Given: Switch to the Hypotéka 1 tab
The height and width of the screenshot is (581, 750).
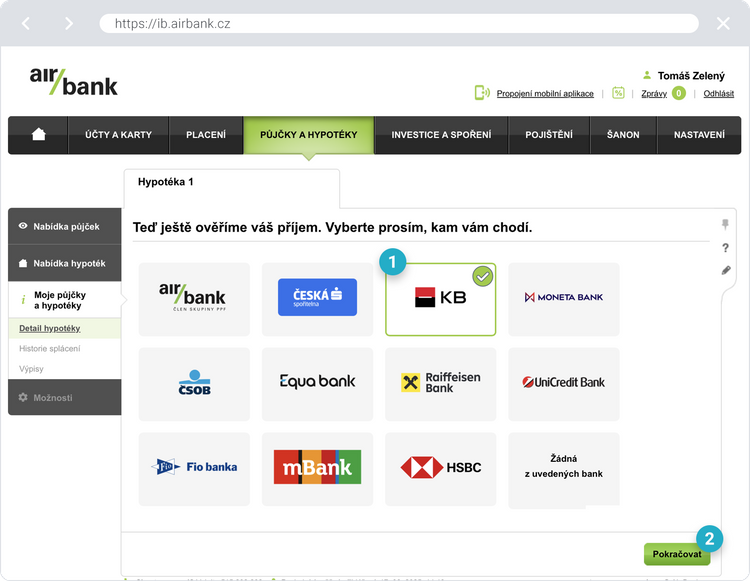Looking at the screenshot, I should [166, 182].
